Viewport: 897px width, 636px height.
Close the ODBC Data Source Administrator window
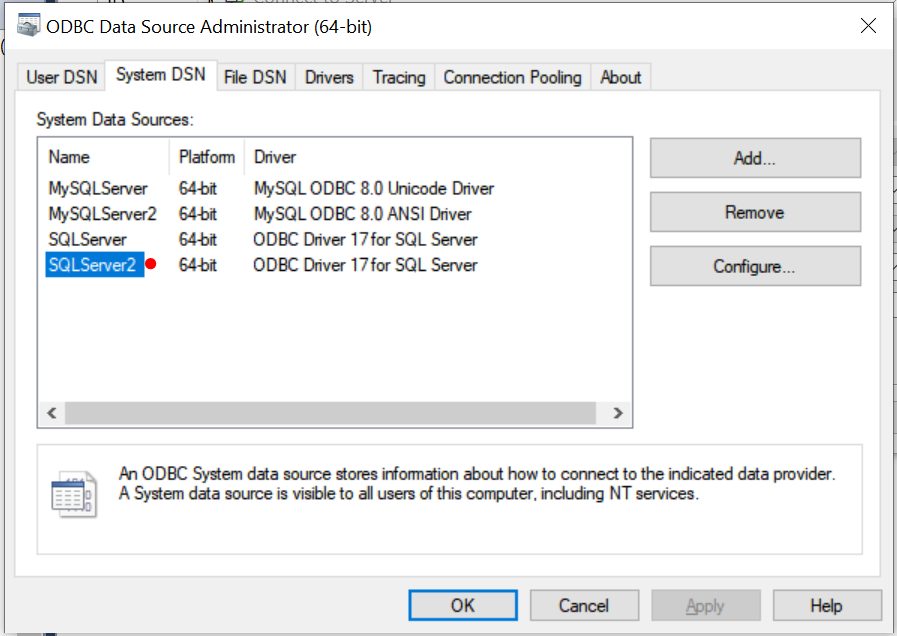coord(868,26)
